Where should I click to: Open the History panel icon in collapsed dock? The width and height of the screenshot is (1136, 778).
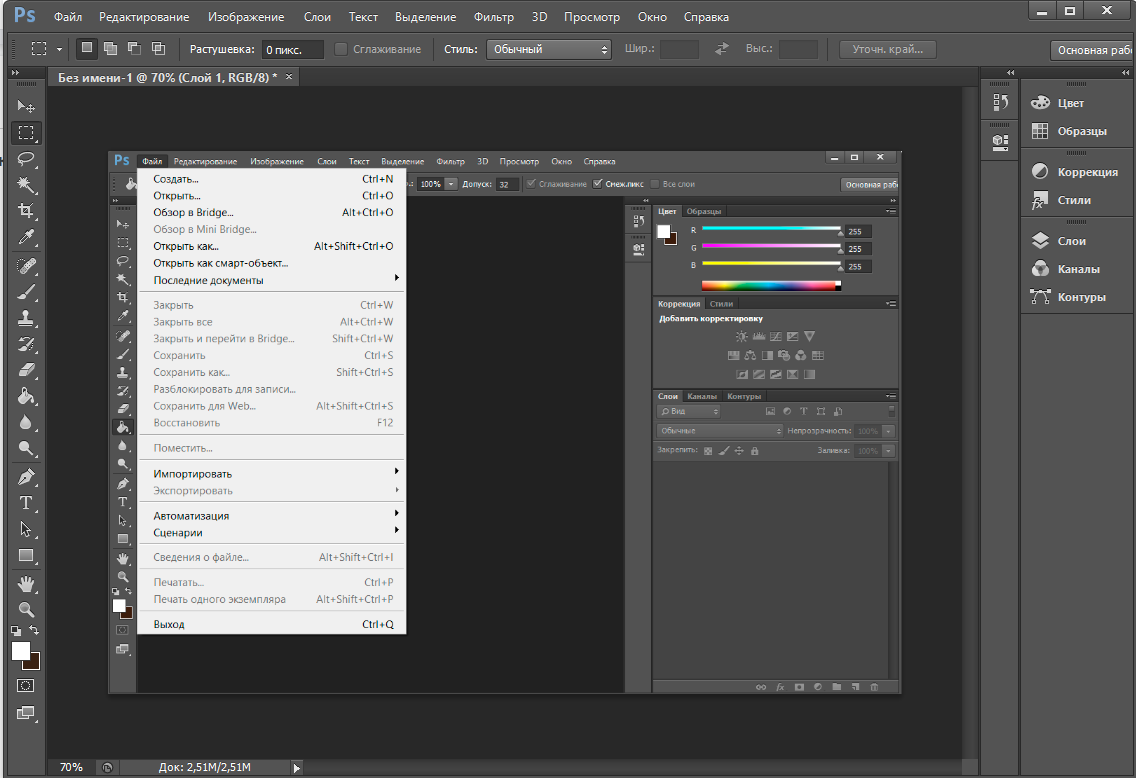pyautogui.click(x=1001, y=103)
